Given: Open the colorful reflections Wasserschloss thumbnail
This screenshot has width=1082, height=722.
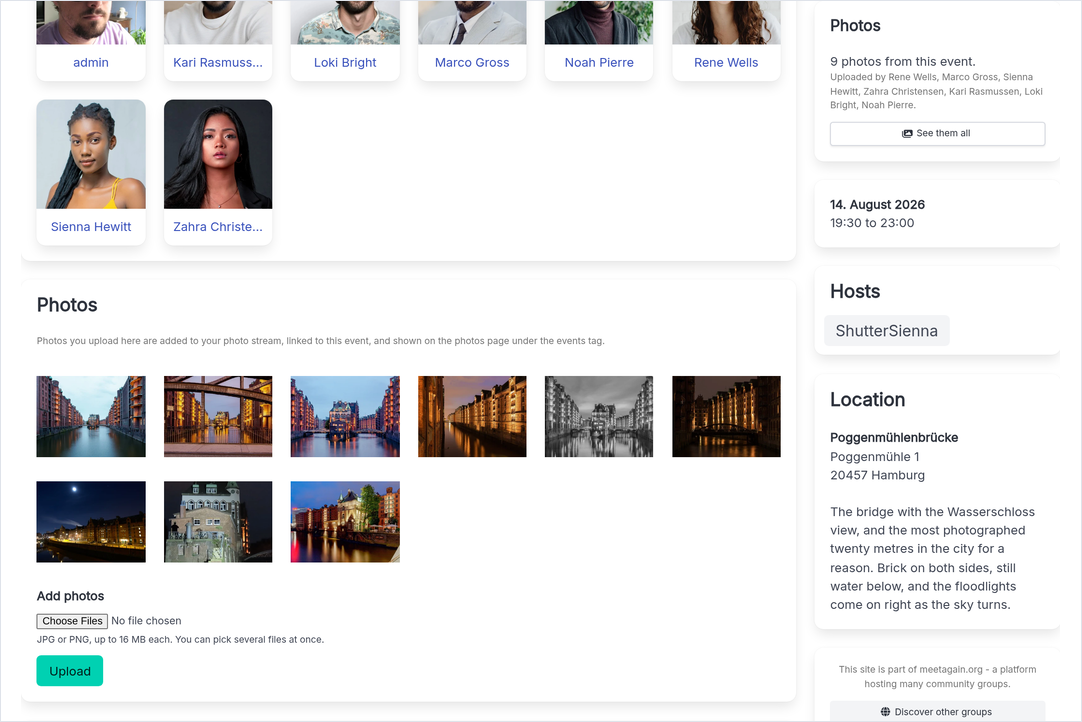Looking at the screenshot, I should click(x=345, y=522).
